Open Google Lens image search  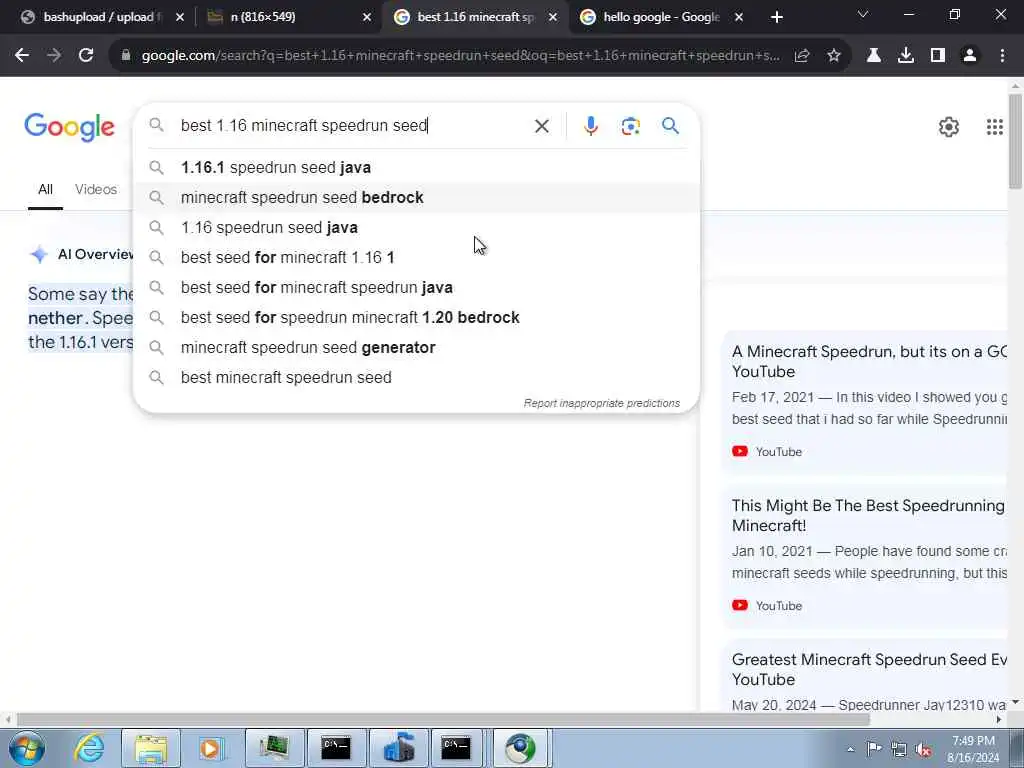pos(630,126)
